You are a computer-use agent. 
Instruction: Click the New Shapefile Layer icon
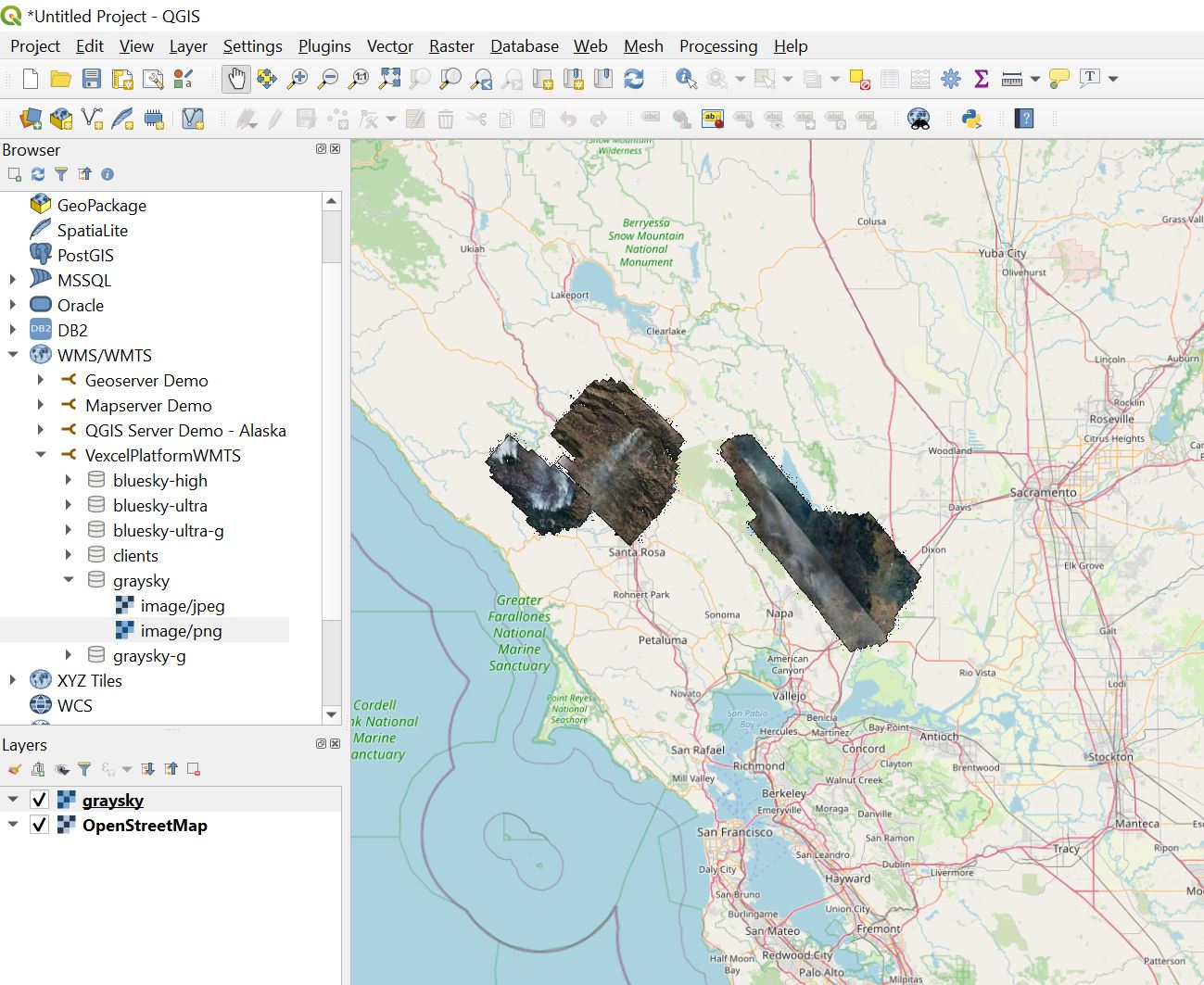click(x=92, y=119)
